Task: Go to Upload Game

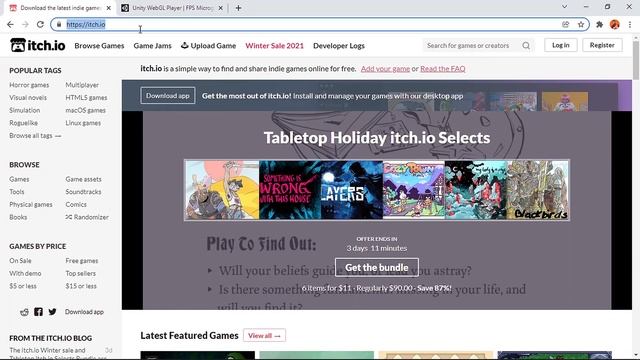Action: tap(209, 46)
